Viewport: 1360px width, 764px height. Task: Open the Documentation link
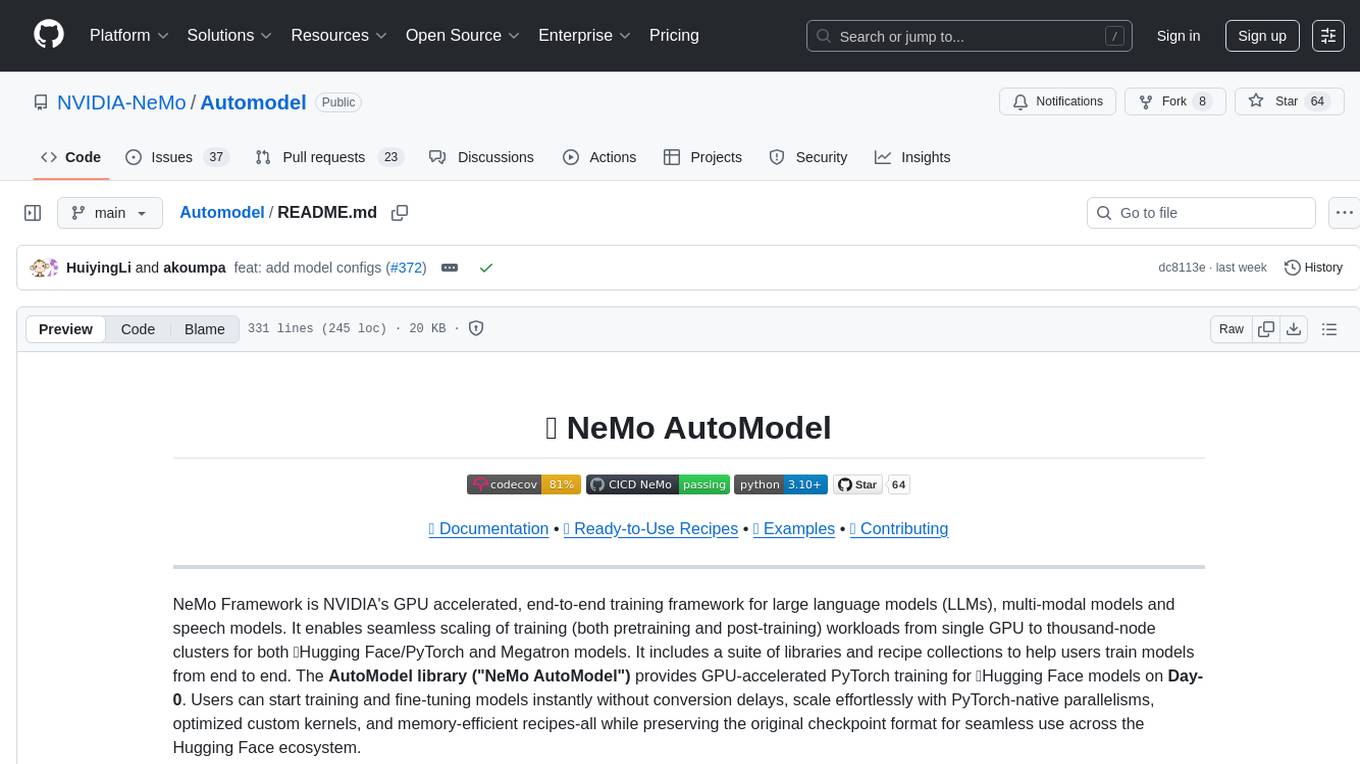click(489, 528)
